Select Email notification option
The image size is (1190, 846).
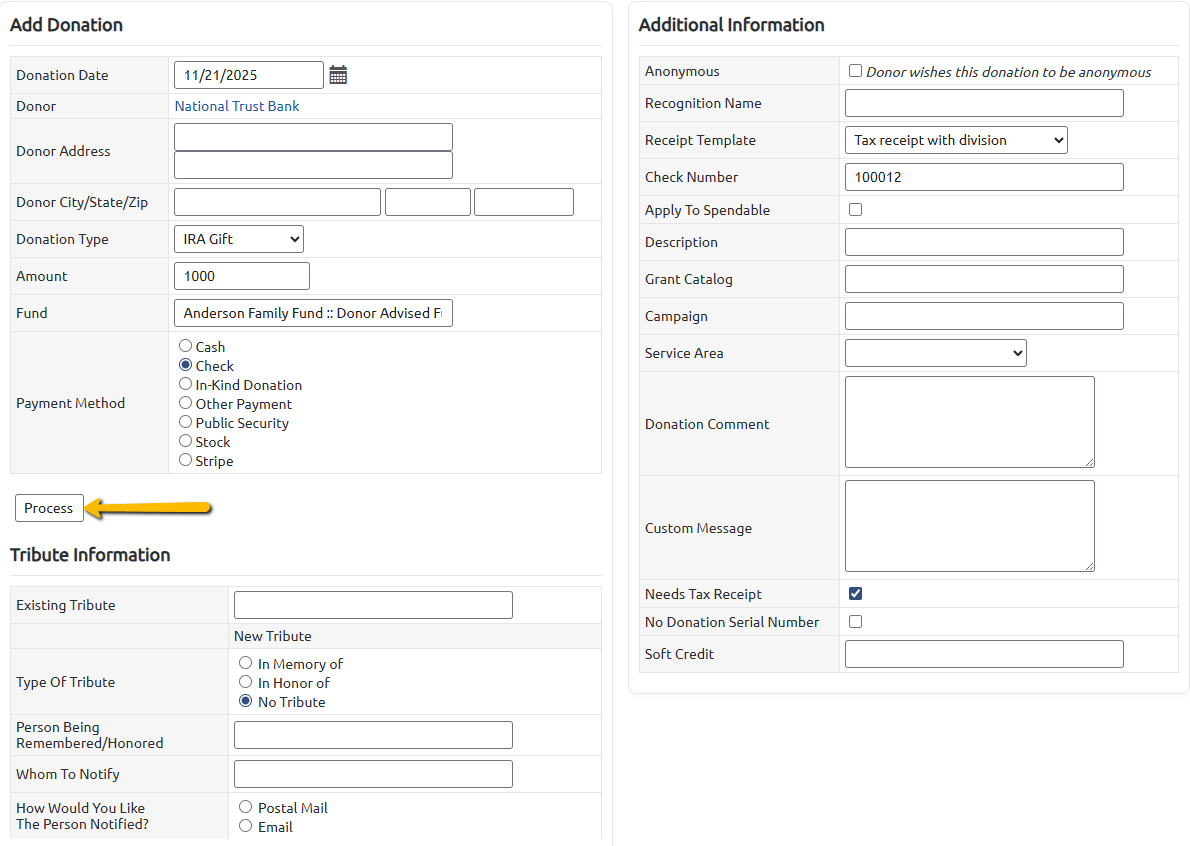pyautogui.click(x=245, y=826)
